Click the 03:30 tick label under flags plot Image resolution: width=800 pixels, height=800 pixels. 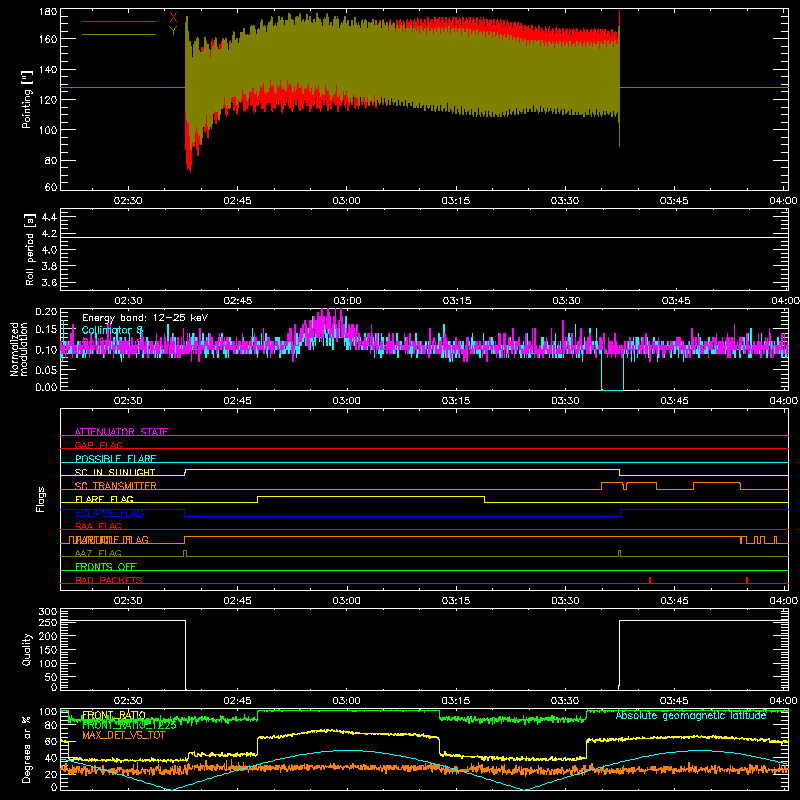(565, 601)
